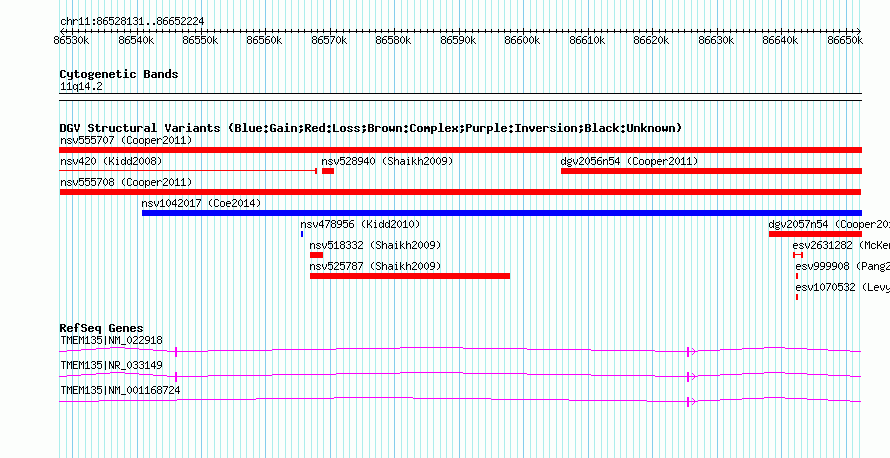890x458 pixels.
Task: Click the dgv2056n54 (Cooper2011) red bar
Action: click(711, 171)
